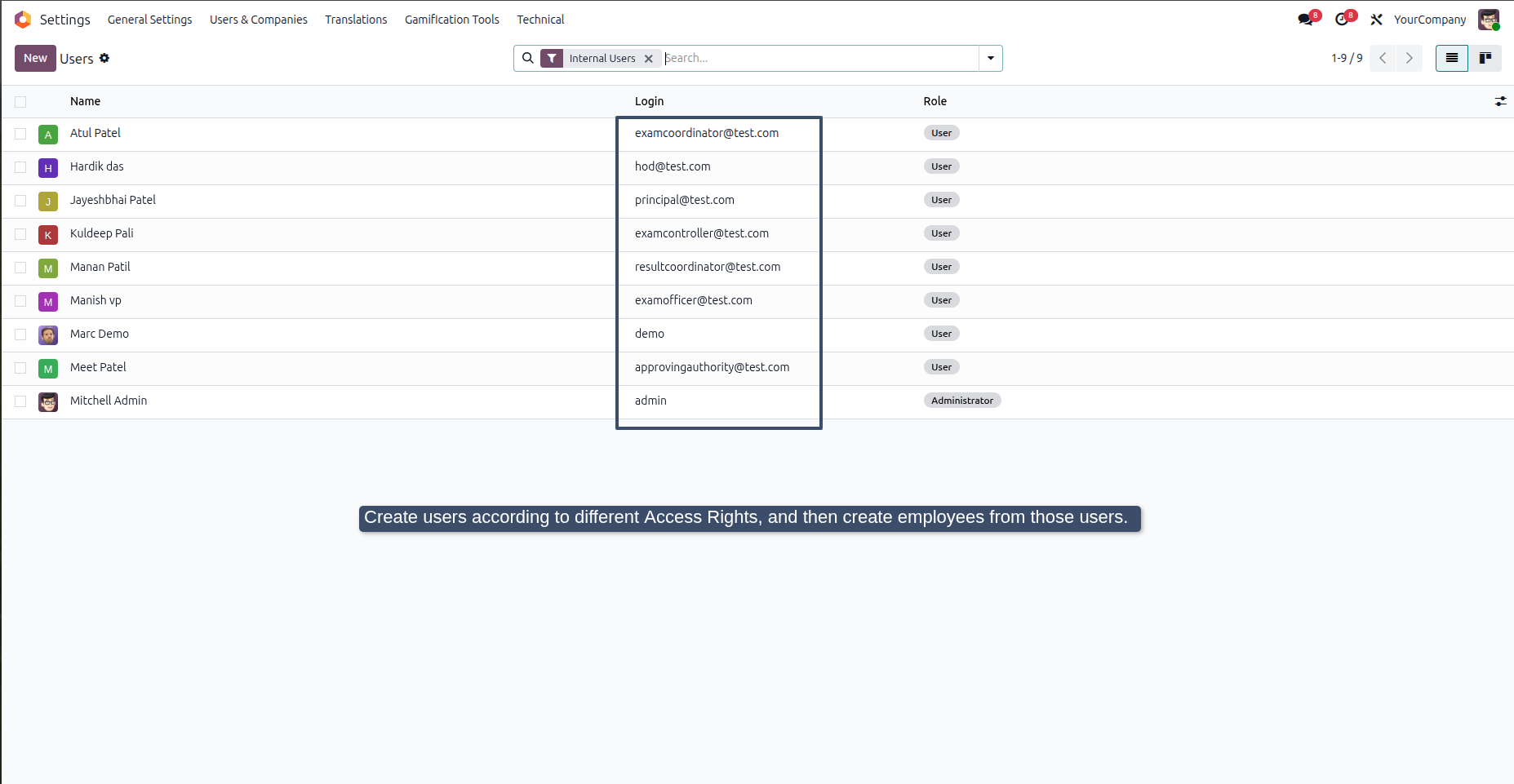This screenshot has width=1514, height=784.
Task: Sort by the Name column header
Action: pyautogui.click(x=85, y=101)
